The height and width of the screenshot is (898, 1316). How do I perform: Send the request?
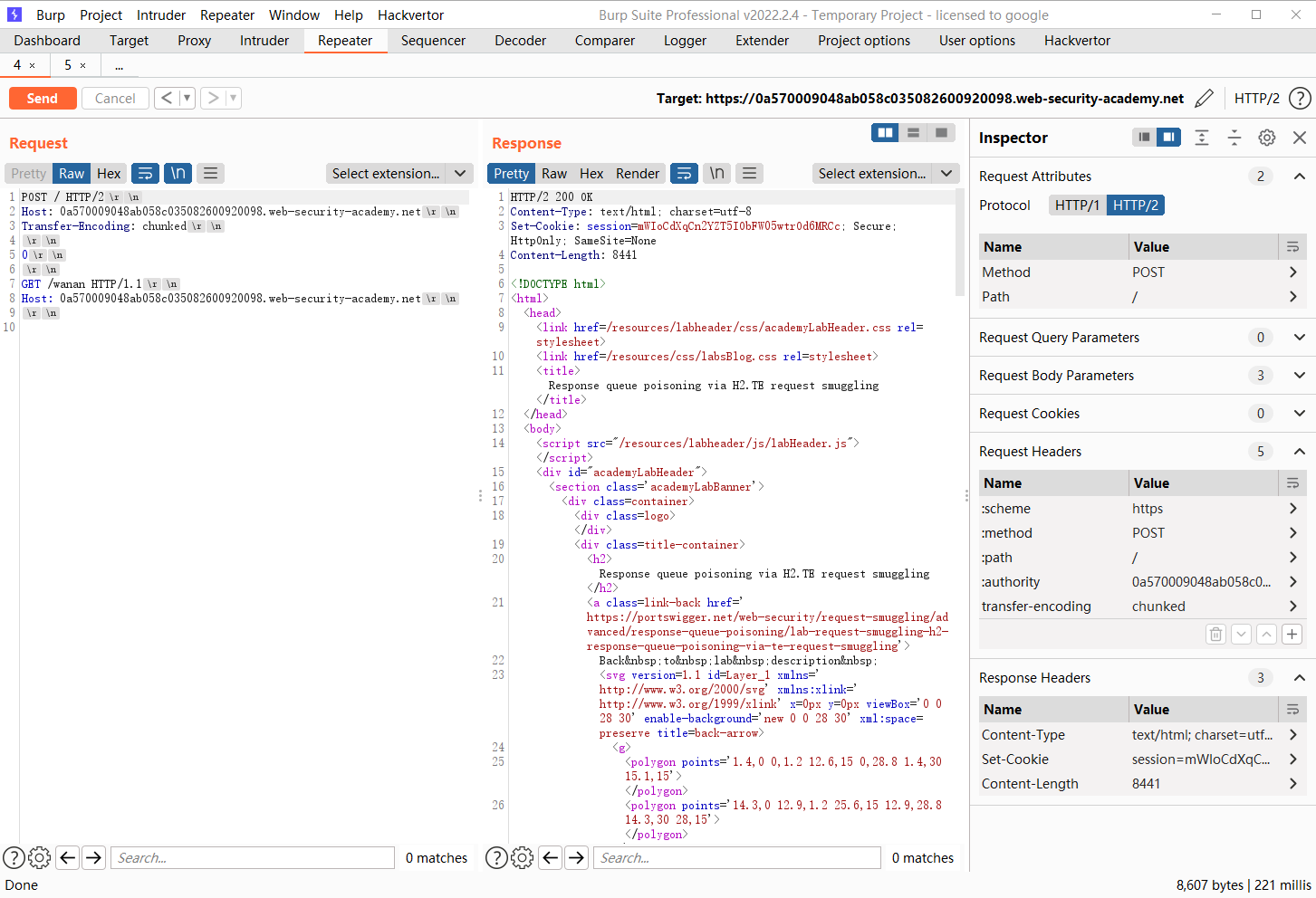(43, 98)
